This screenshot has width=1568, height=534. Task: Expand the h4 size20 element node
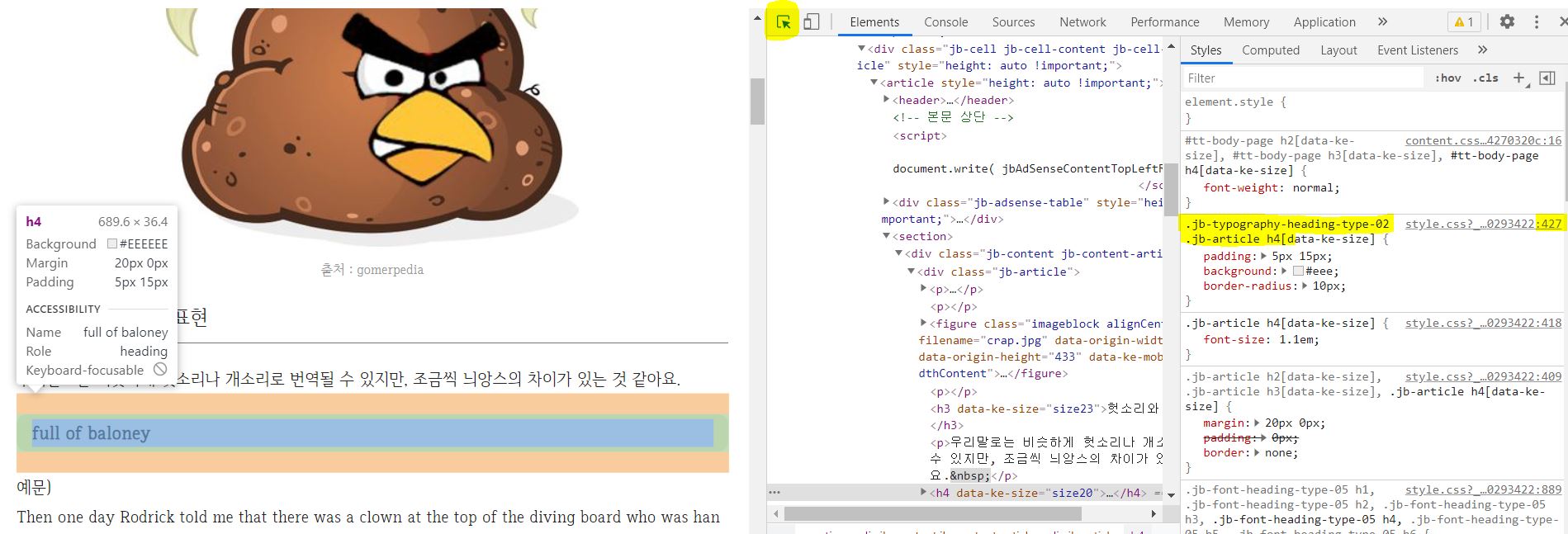click(924, 492)
